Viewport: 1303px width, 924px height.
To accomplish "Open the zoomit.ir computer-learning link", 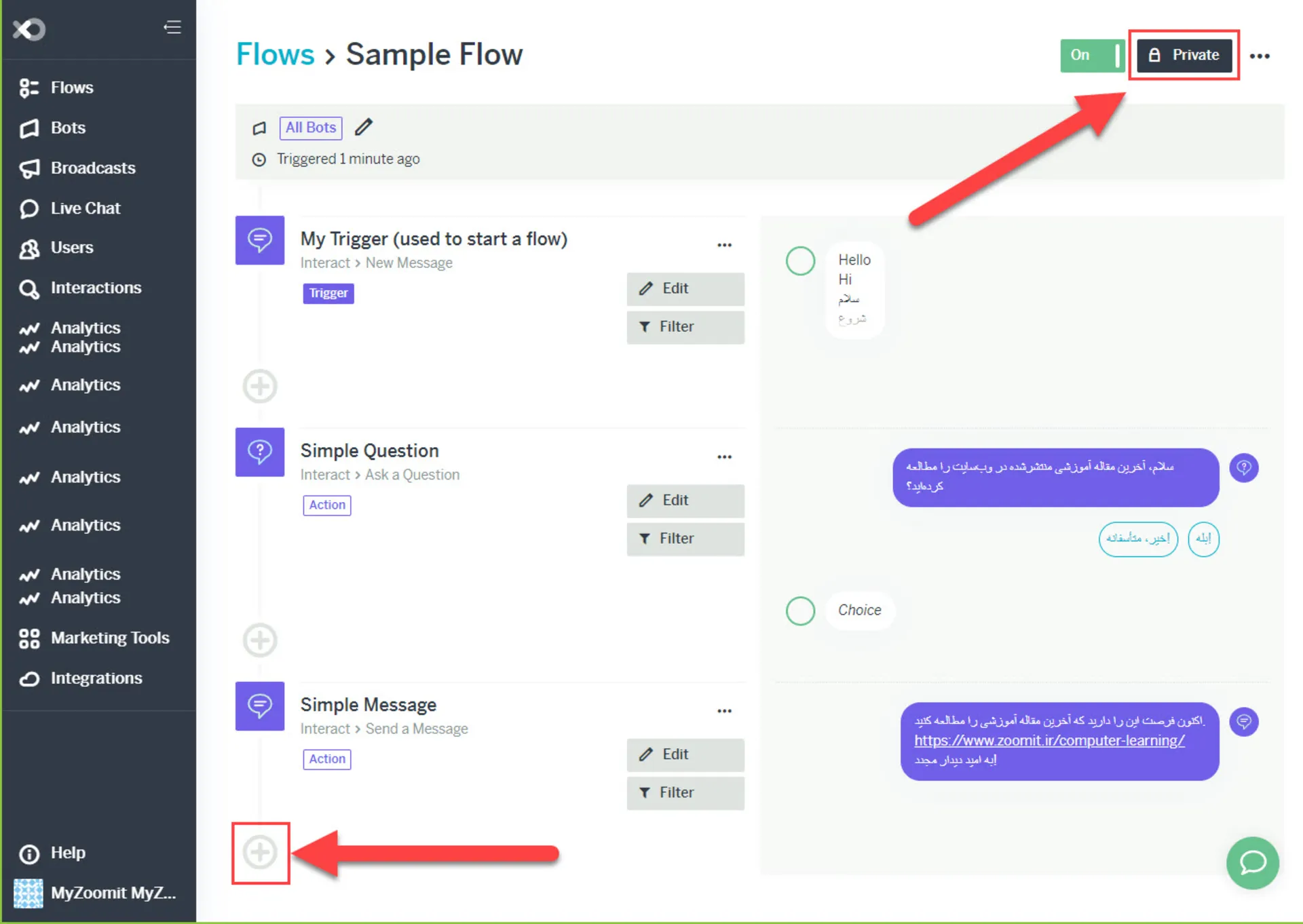I will click(1049, 741).
